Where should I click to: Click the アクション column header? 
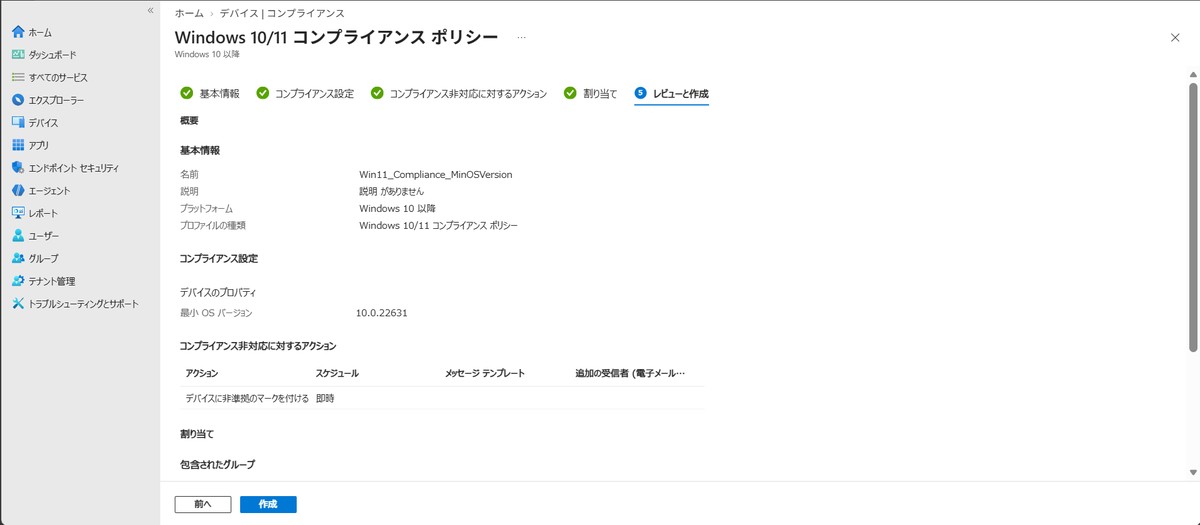click(x=202, y=373)
